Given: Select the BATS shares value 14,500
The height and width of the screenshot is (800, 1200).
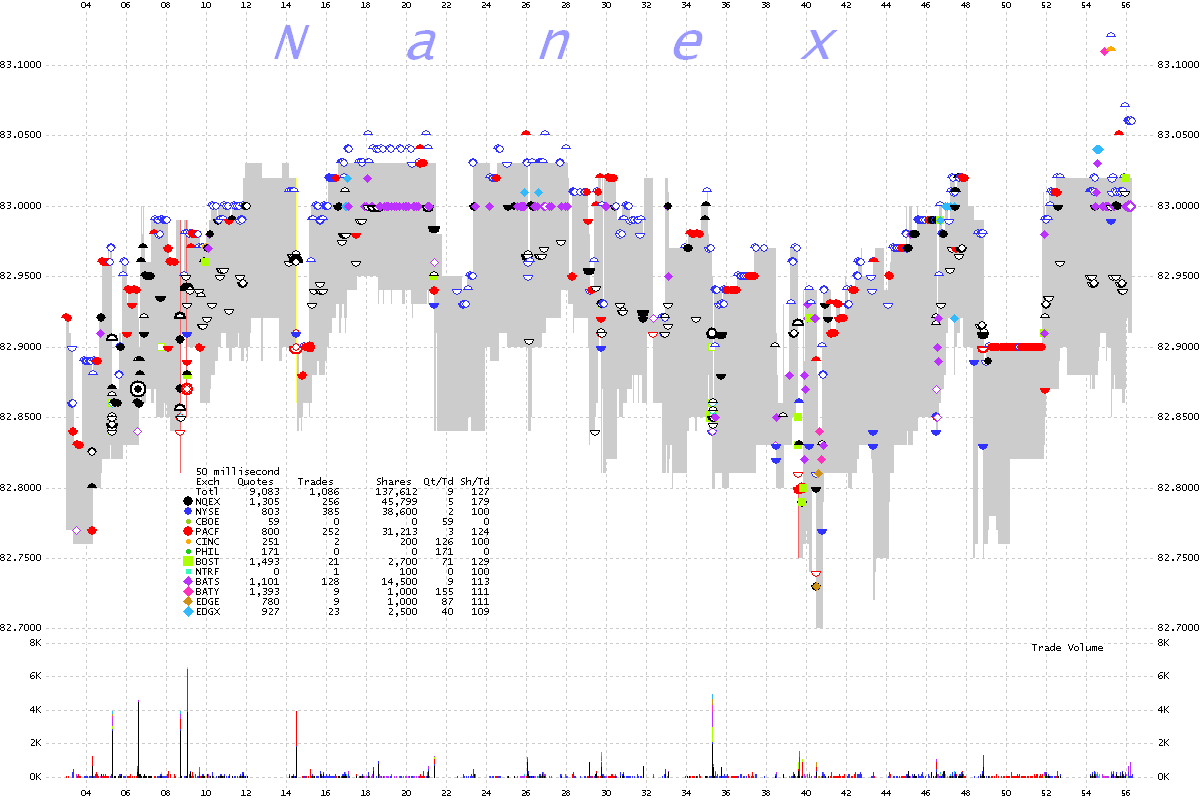Looking at the screenshot, I should point(399,581).
